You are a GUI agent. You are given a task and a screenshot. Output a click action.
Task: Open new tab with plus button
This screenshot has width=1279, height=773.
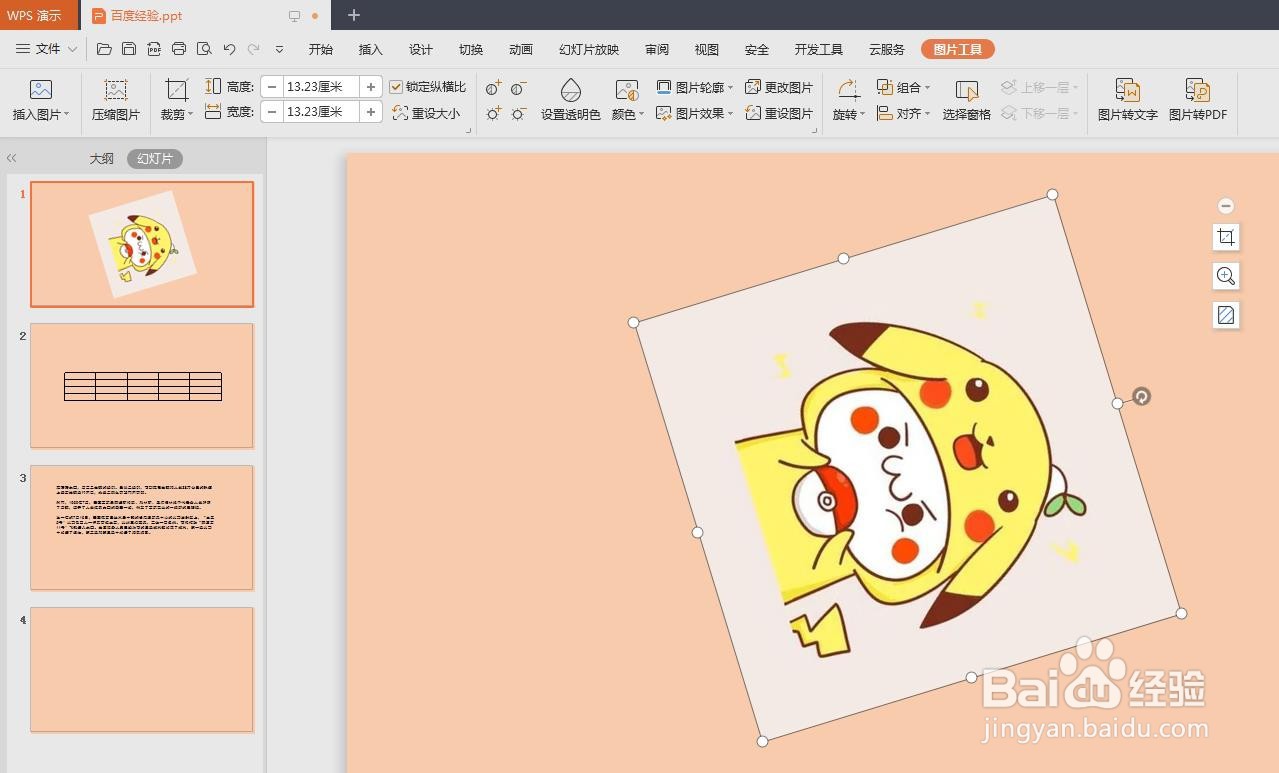pyautogui.click(x=353, y=15)
